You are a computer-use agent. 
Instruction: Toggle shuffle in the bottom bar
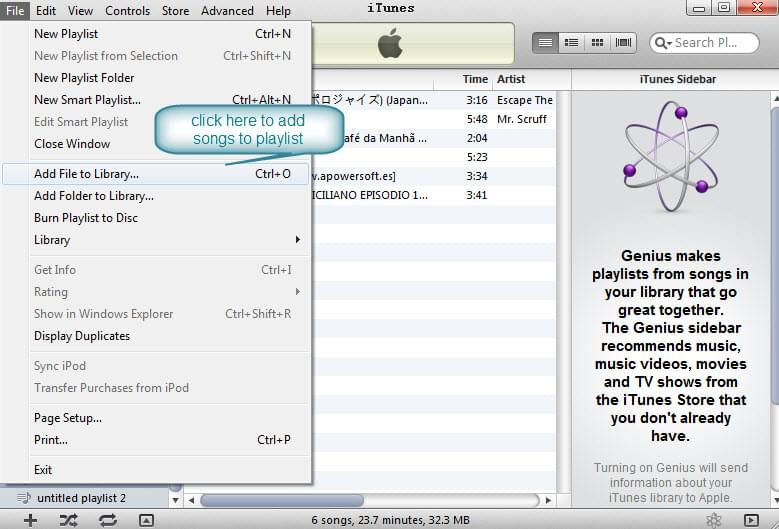68,520
